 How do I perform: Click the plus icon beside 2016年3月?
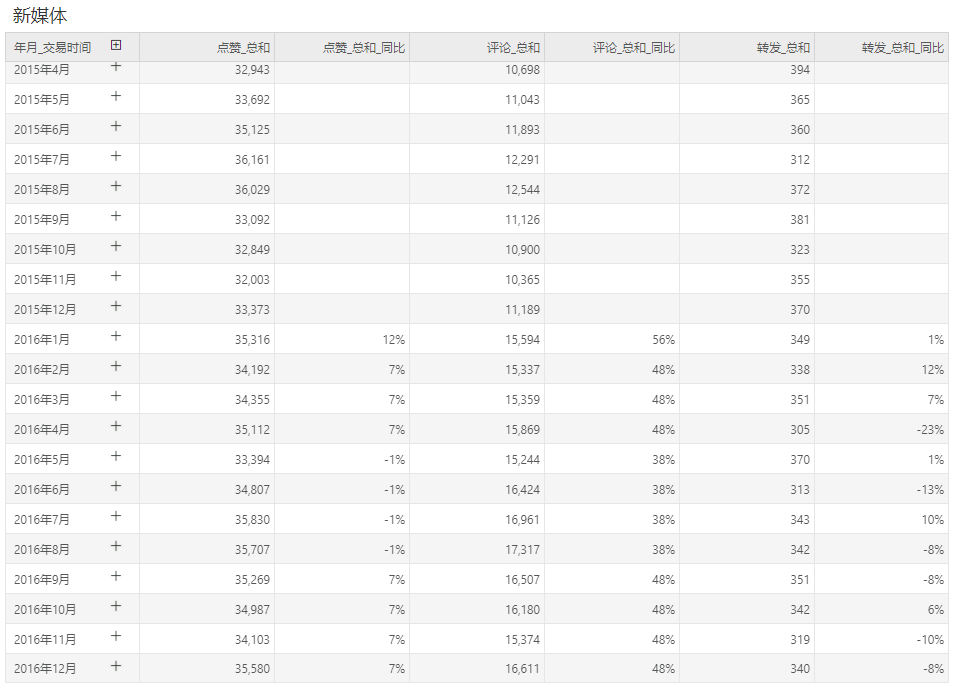[115, 396]
